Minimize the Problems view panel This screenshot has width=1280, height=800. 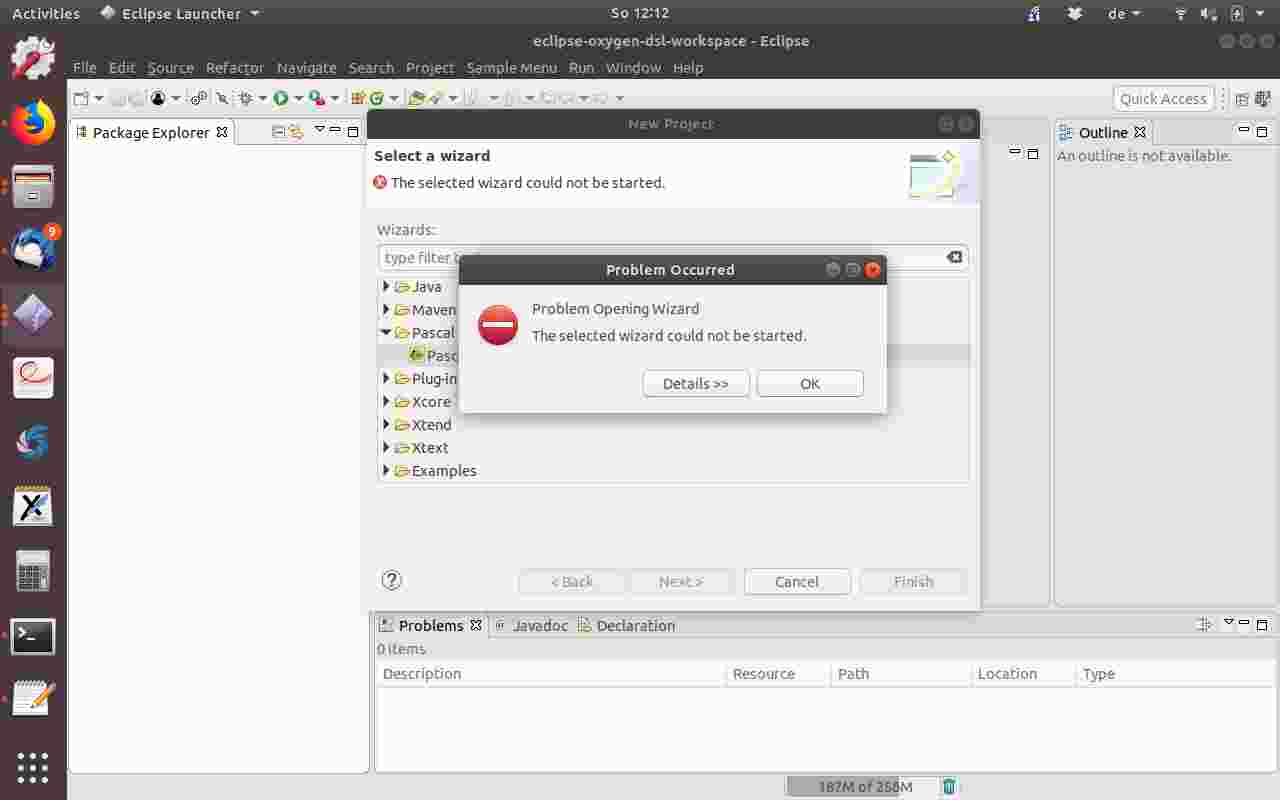[1245, 623]
